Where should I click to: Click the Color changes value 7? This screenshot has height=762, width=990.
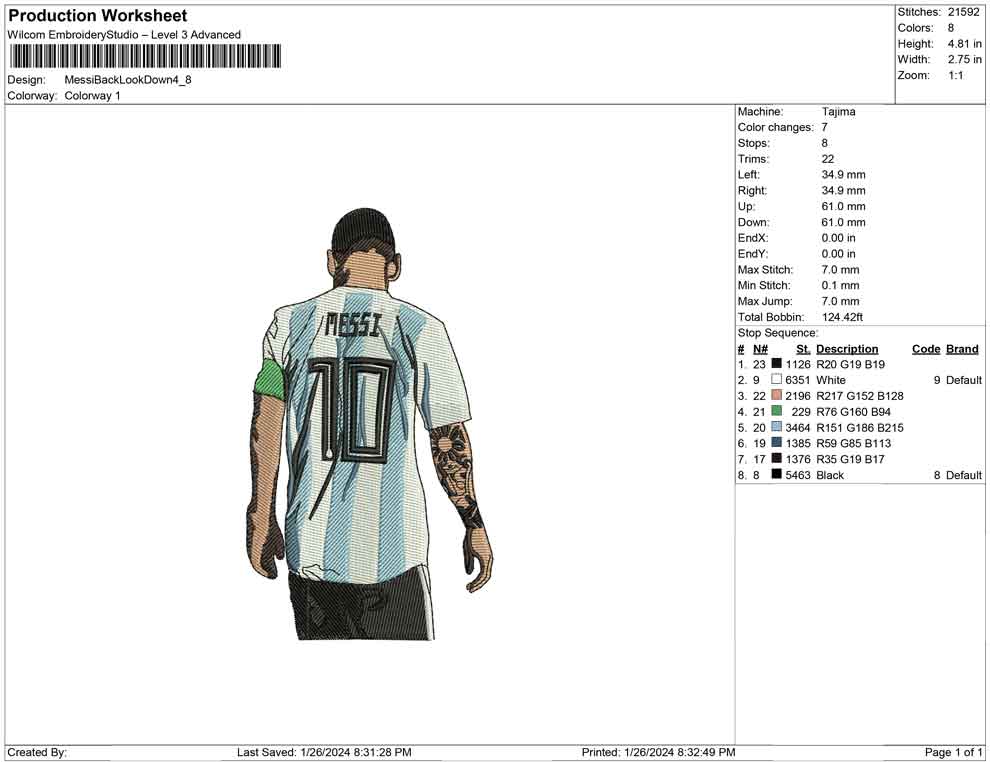pos(825,127)
